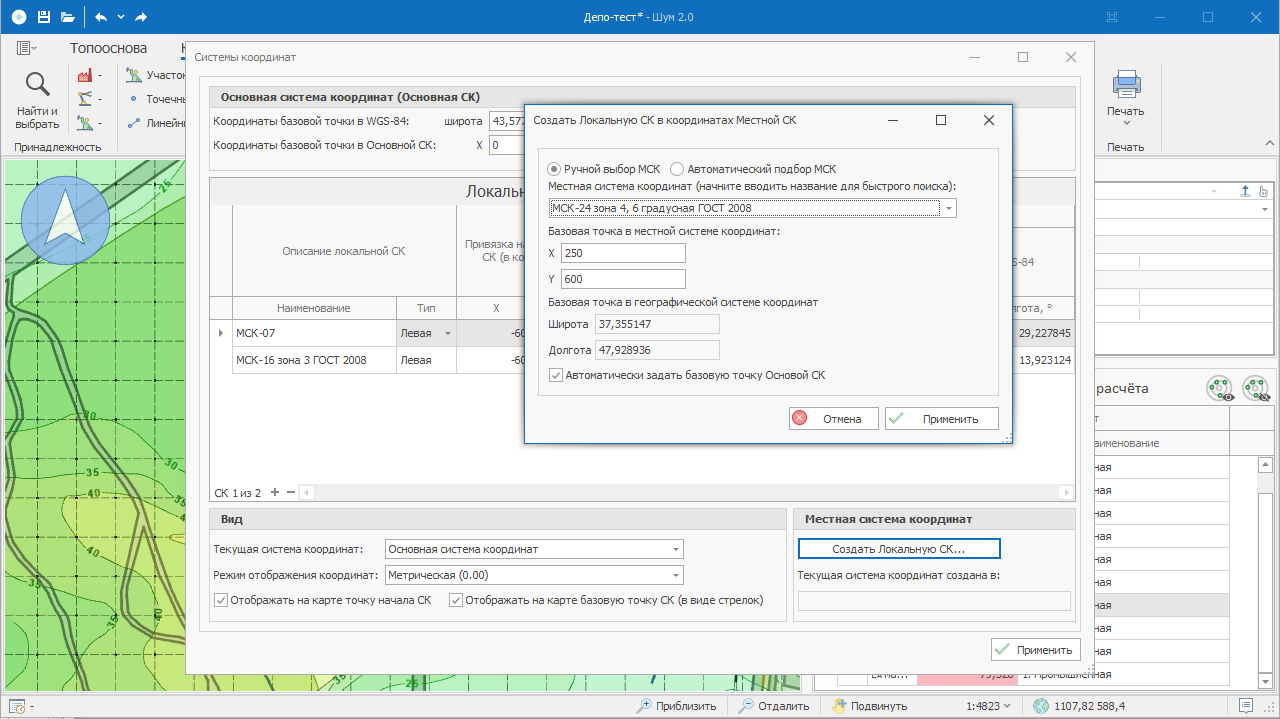The width and height of the screenshot is (1280, 719).
Task: Open the ribbon application menu icon
Action: pyautogui.click(x=27, y=48)
